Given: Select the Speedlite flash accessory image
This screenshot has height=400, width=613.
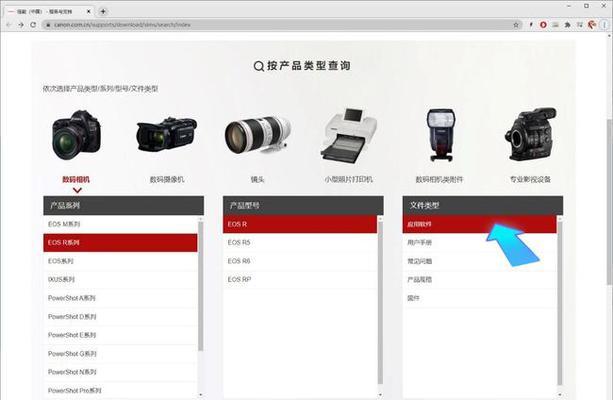Looking at the screenshot, I should [441, 135].
